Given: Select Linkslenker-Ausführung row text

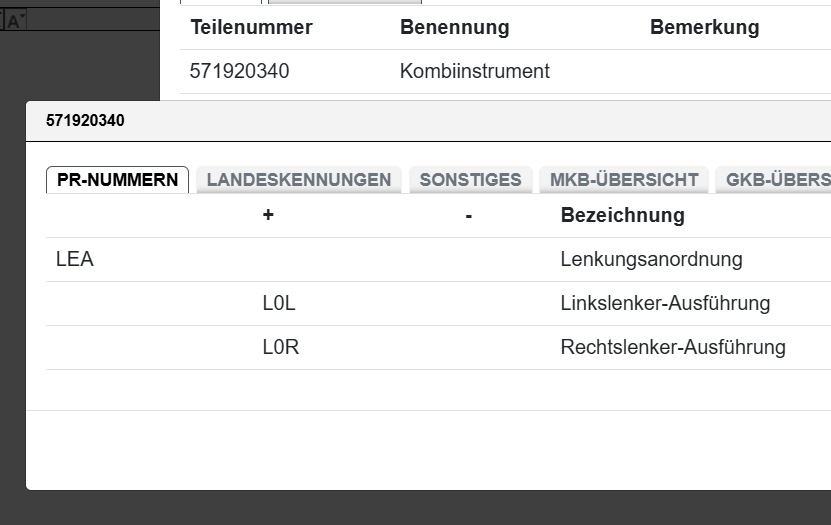Looking at the screenshot, I should 665,304.
